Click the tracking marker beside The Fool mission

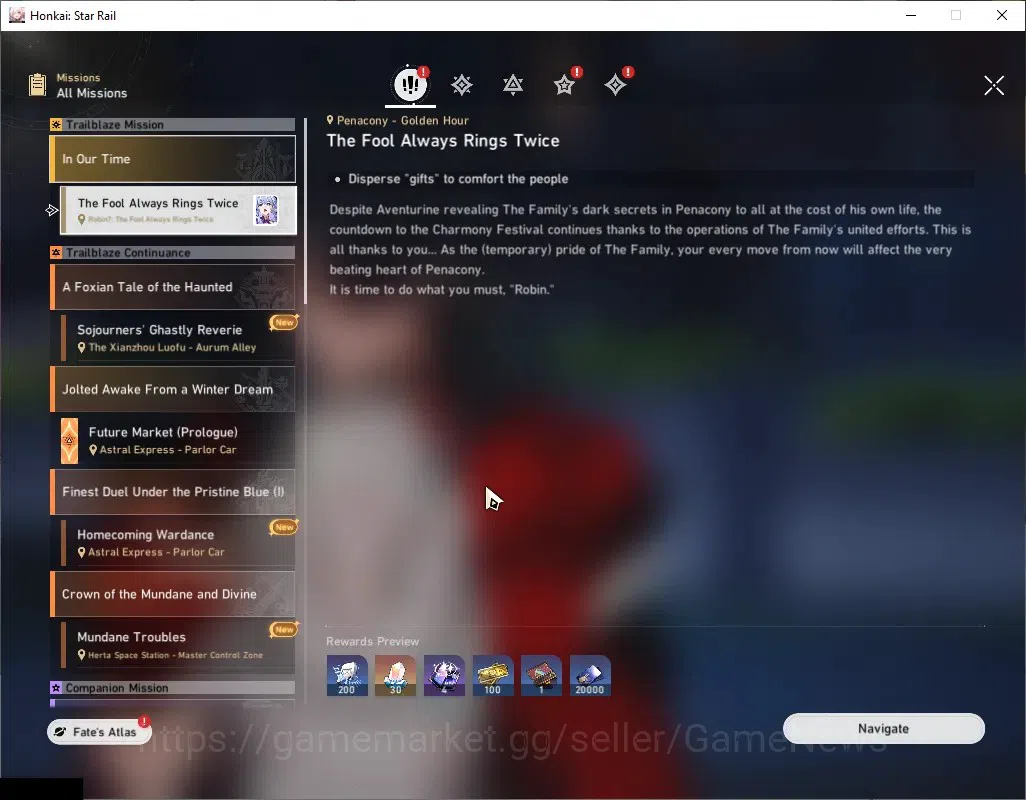tap(52, 210)
